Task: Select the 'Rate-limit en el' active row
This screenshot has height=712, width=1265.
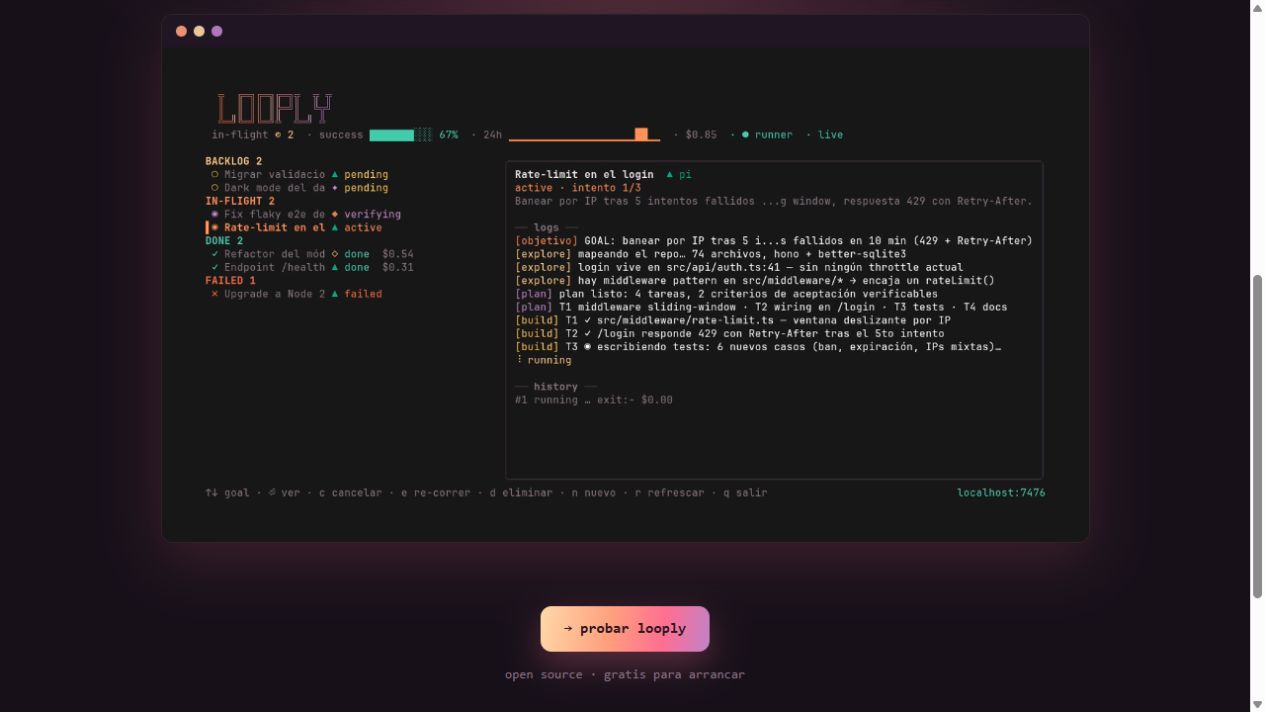Action: click(x=296, y=228)
